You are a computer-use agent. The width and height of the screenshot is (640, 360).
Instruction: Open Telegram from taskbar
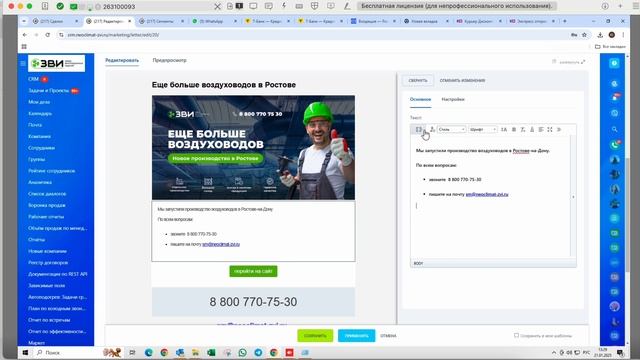pos(258,352)
